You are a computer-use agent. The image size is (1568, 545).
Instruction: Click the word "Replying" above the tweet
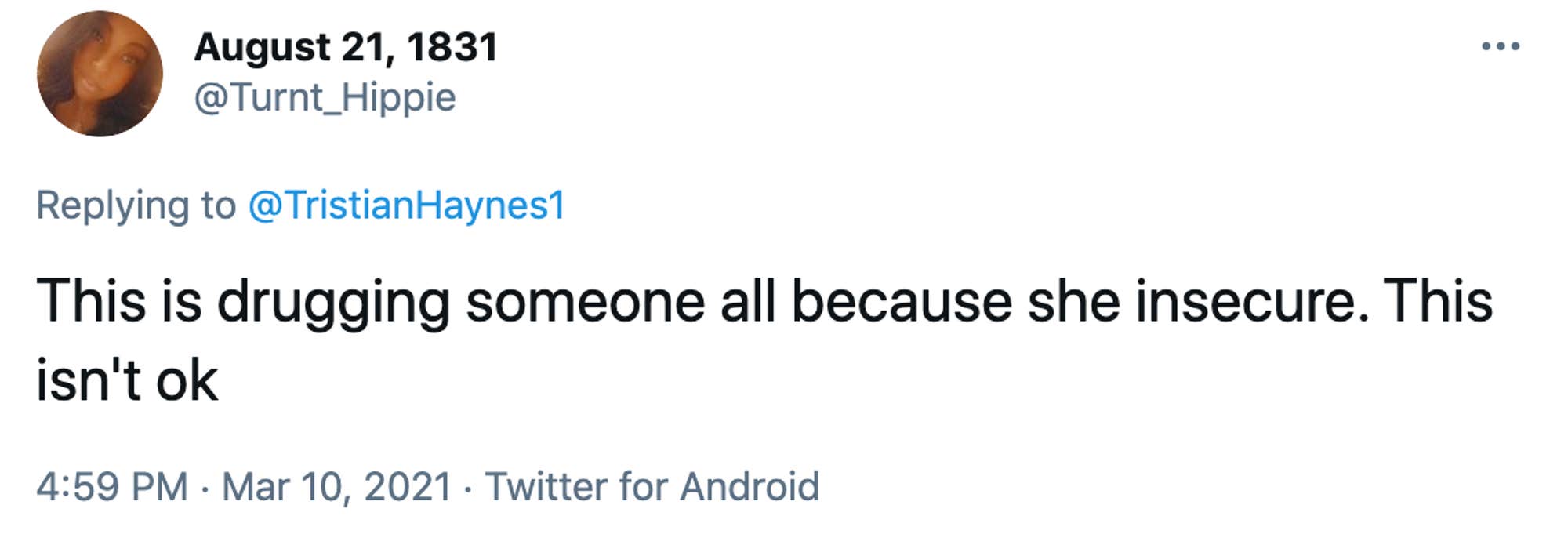point(113,207)
